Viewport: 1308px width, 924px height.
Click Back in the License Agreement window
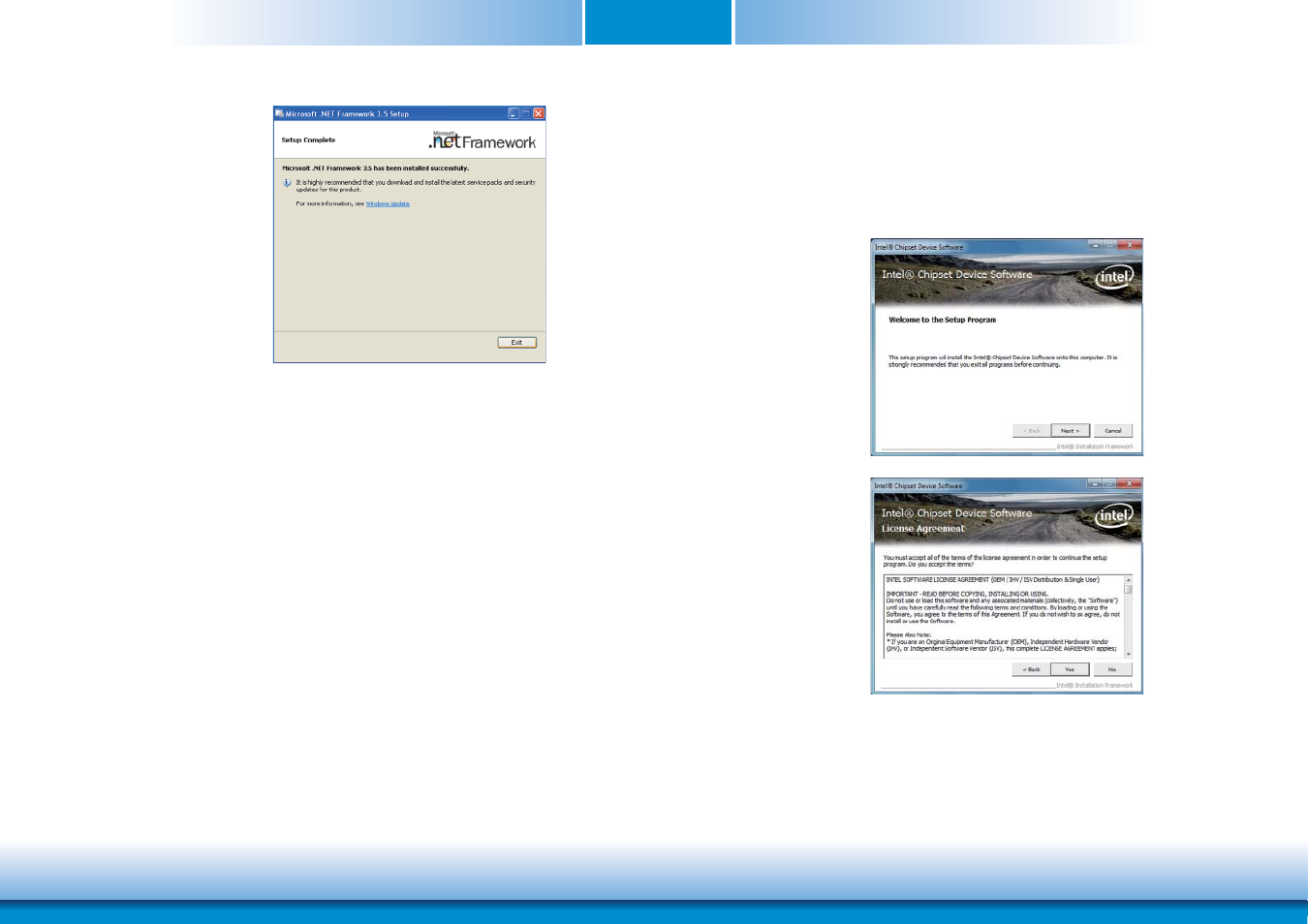(x=1032, y=669)
